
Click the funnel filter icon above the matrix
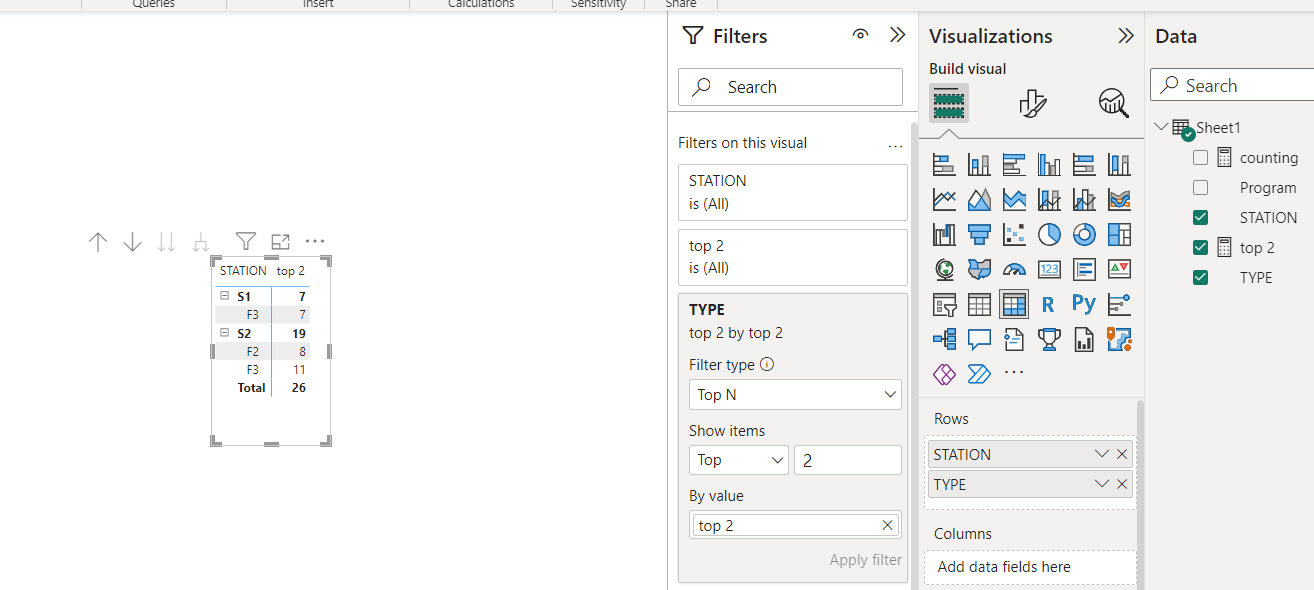coord(246,241)
